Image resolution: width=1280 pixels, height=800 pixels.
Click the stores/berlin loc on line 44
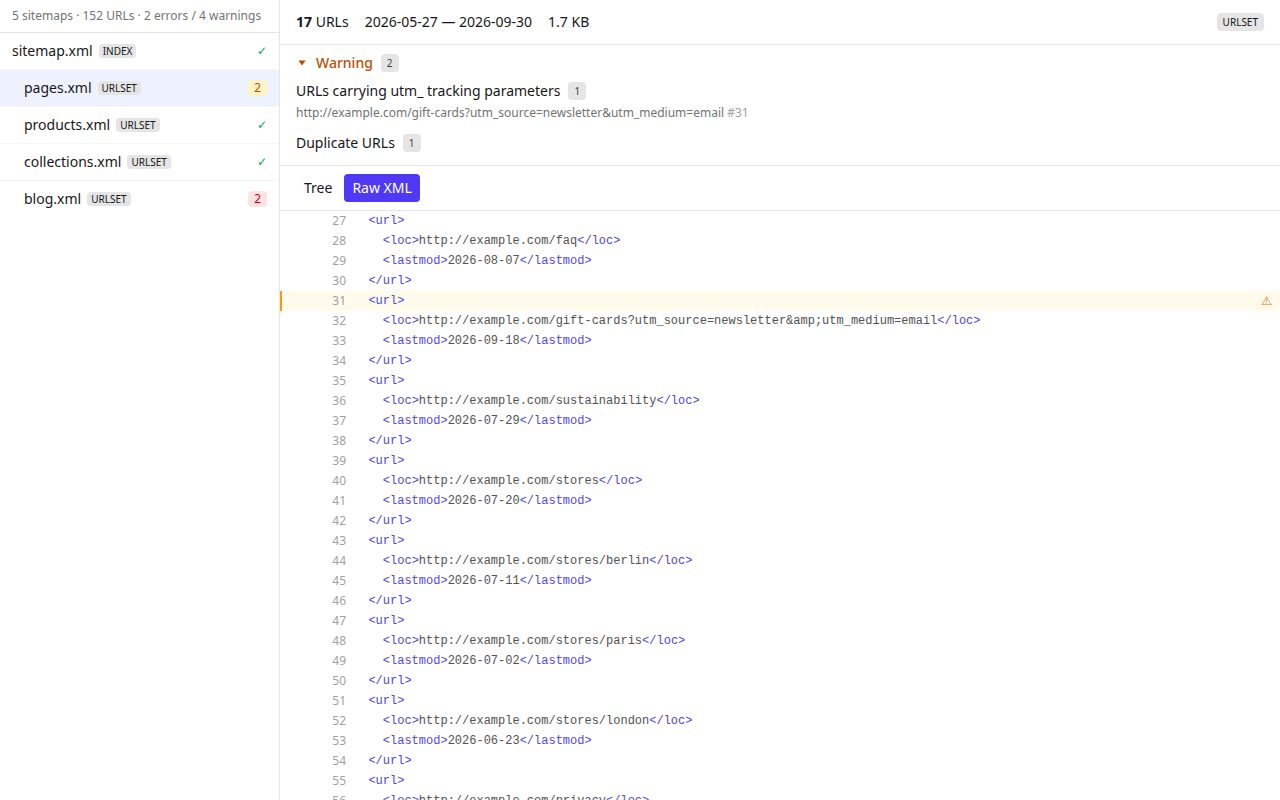coord(537,560)
